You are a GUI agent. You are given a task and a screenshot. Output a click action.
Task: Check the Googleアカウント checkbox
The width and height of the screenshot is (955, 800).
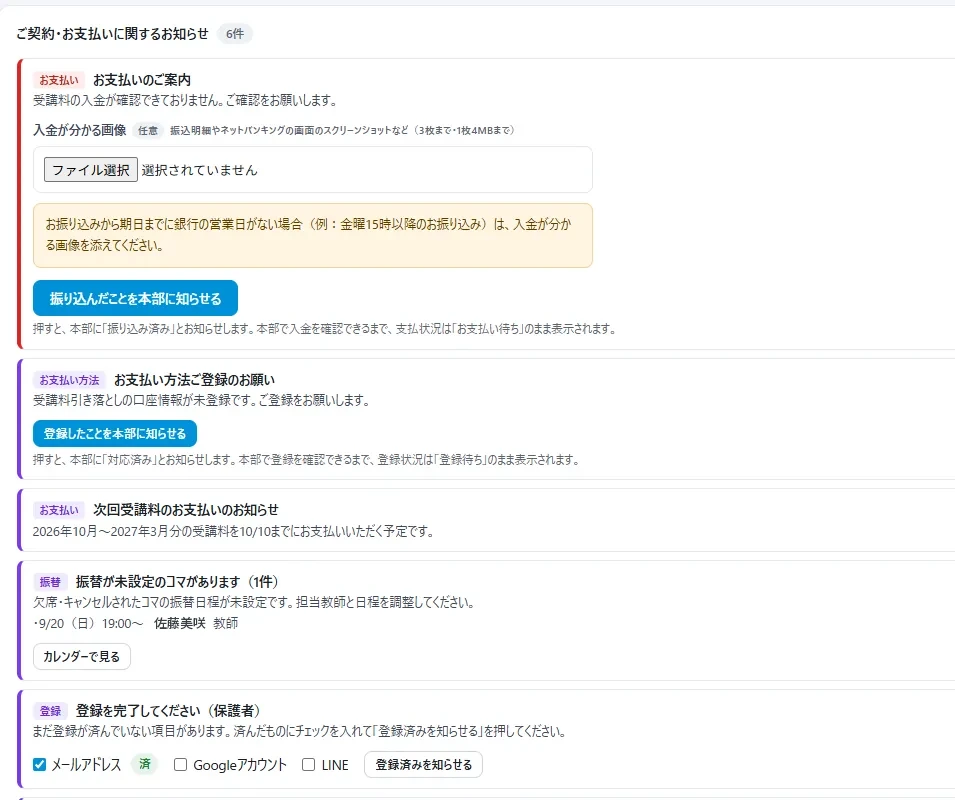pos(180,765)
